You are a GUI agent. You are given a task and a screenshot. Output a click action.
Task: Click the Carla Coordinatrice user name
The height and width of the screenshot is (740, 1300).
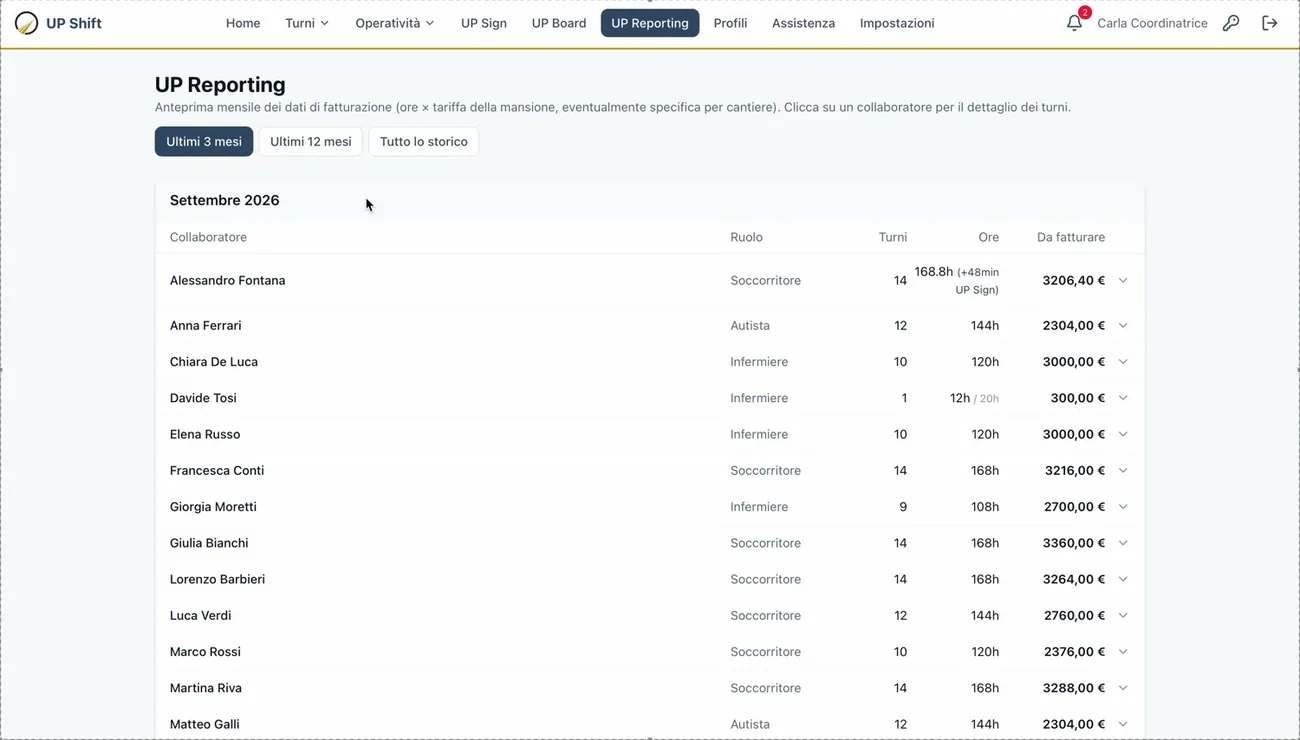1152,23
